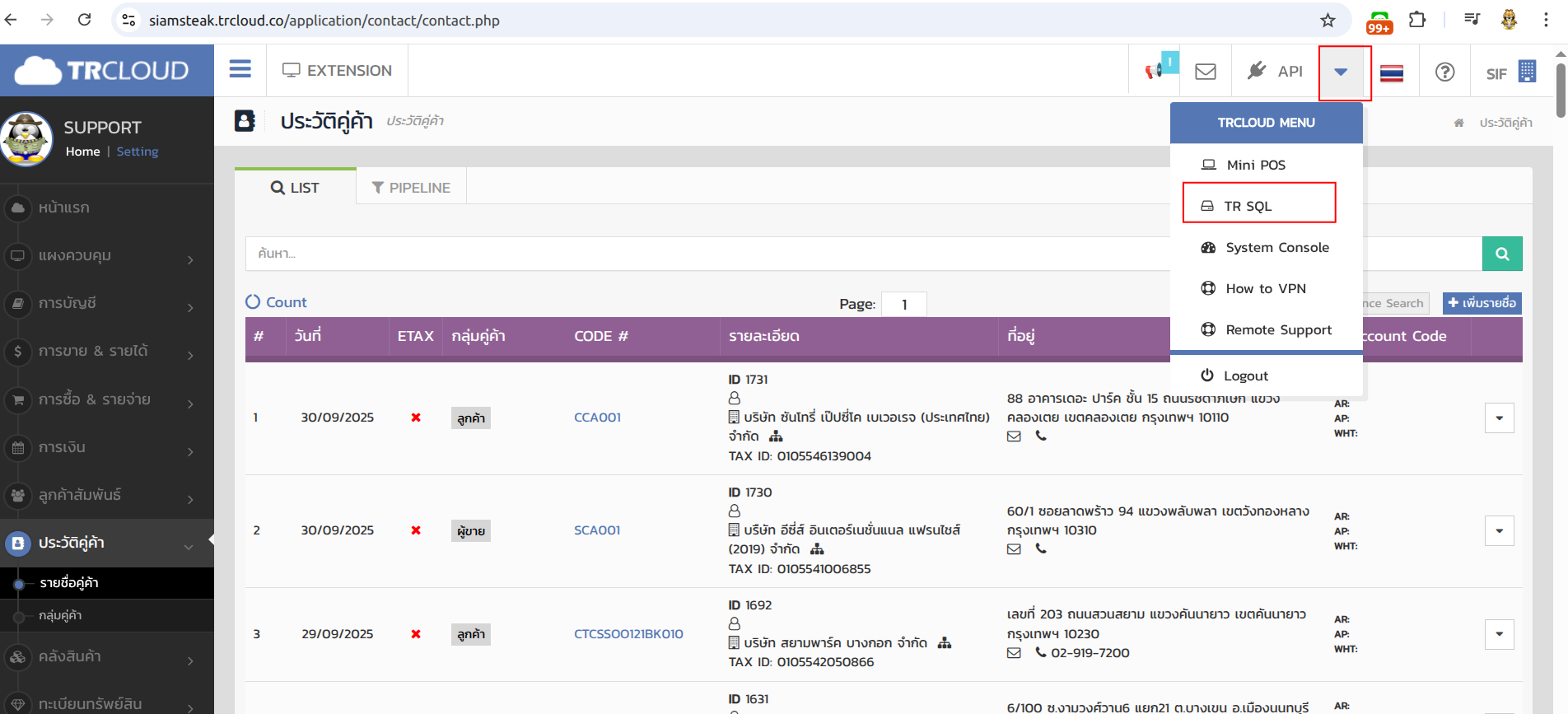Click the organization chart icon for ID 1731
Viewport: 1568px width, 714px height.
(x=776, y=436)
